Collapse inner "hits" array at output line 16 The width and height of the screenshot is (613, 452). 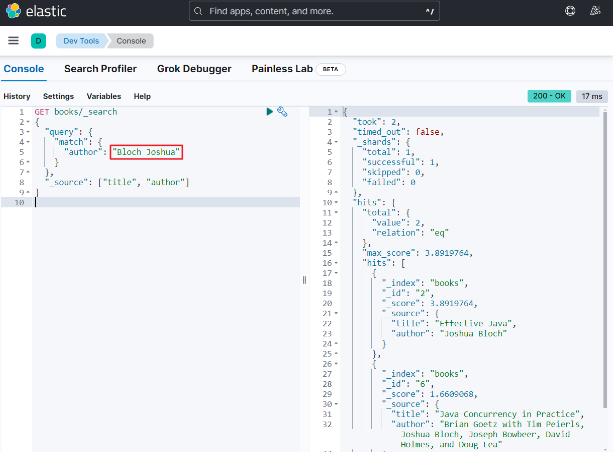click(x=336, y=263)
